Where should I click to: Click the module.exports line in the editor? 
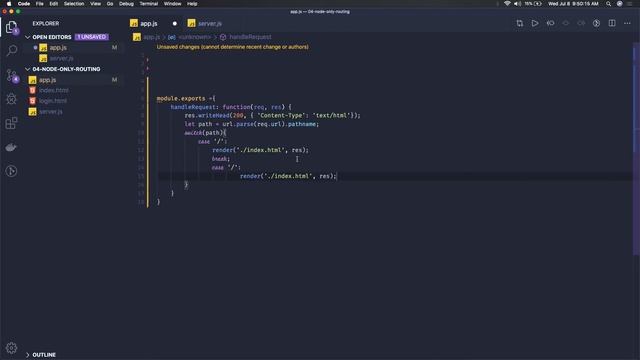[x=186, y=98]
